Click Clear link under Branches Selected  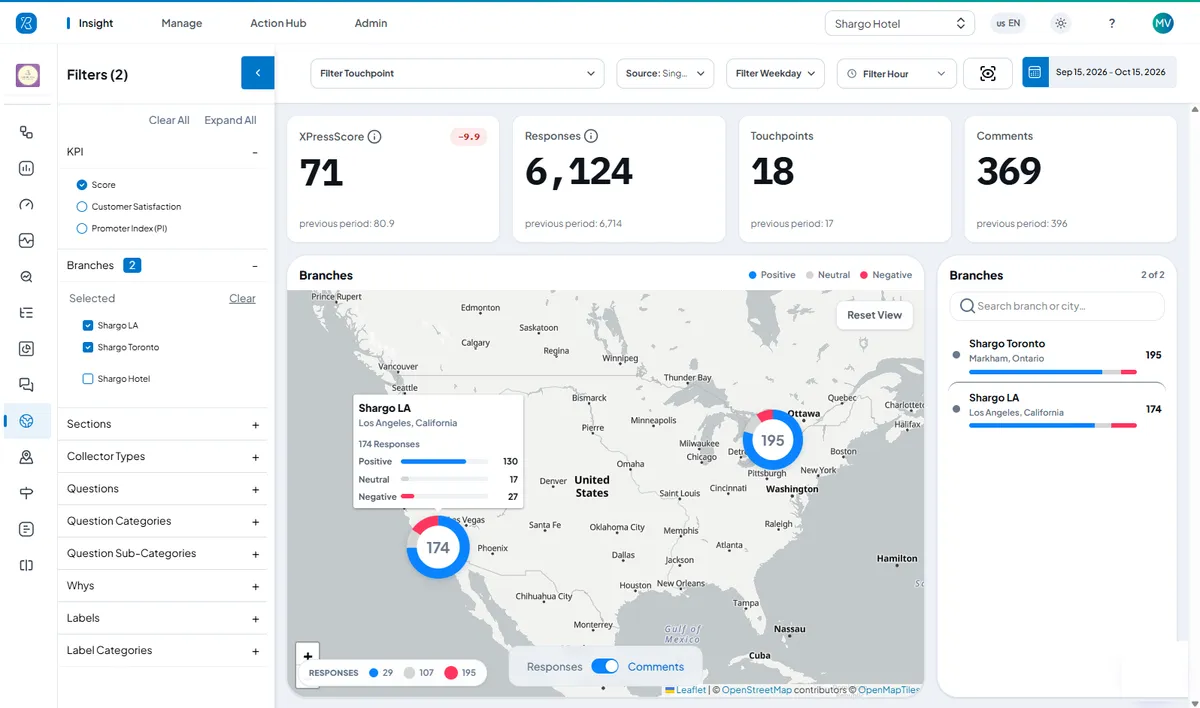pos(242,298)
